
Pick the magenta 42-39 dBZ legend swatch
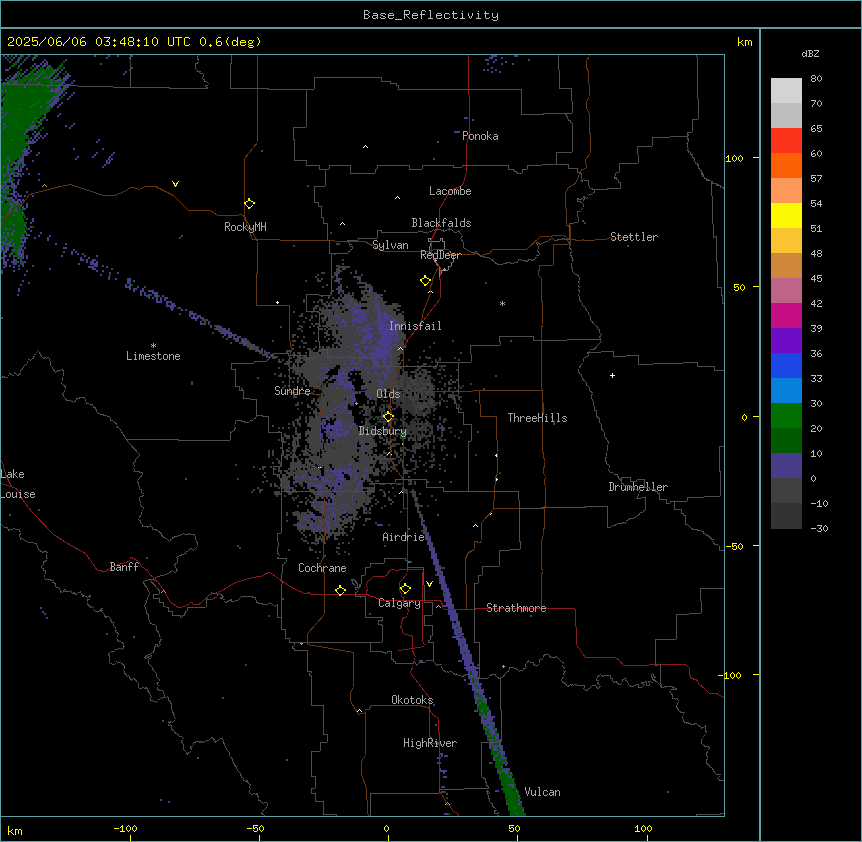point(786,315)
